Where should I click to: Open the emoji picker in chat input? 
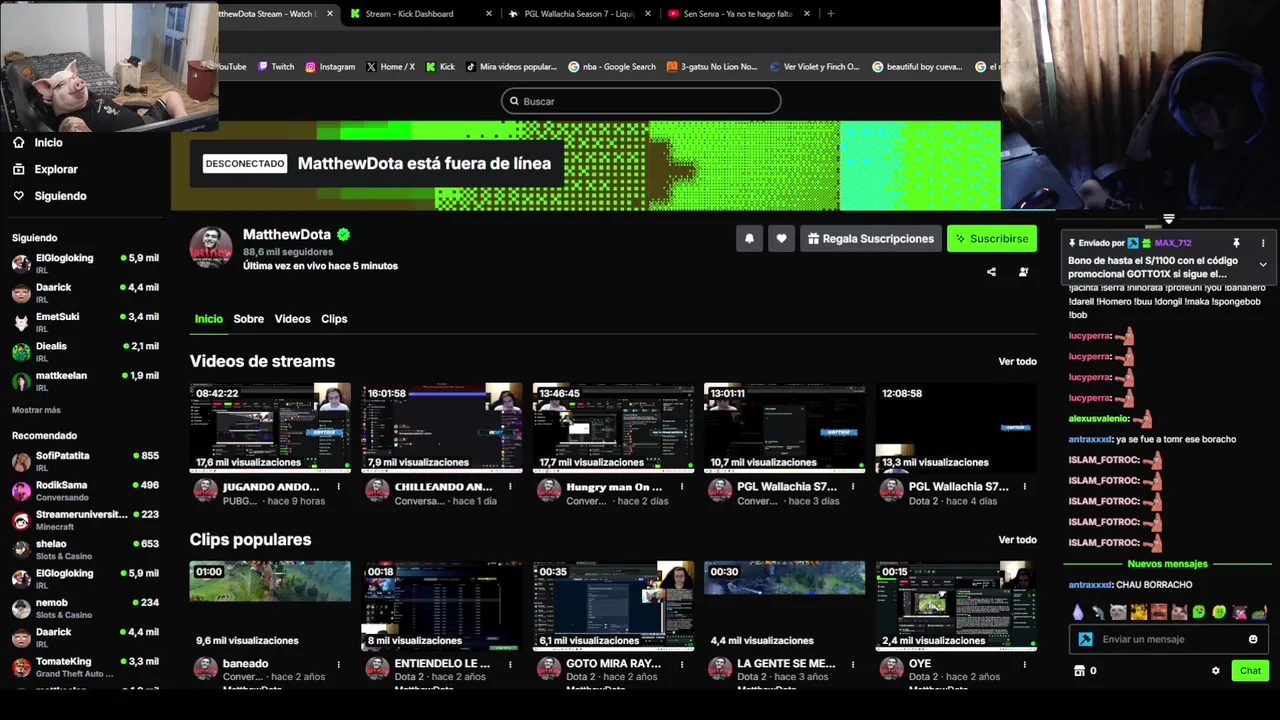click(x=1253, y=639)
